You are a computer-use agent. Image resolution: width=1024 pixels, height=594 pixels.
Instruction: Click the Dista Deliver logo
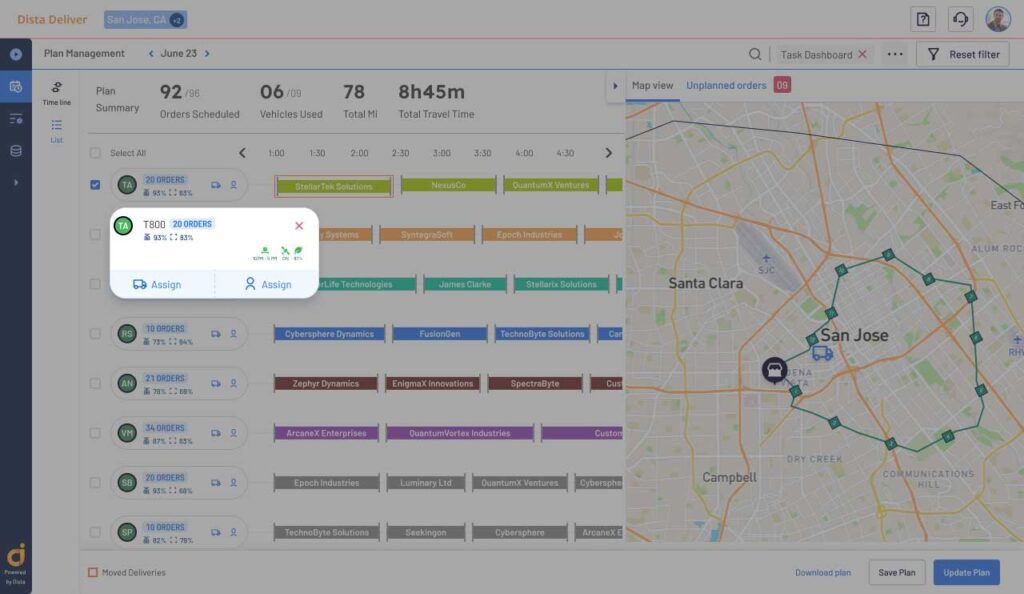pyautogui.click(x=52, y=20)
